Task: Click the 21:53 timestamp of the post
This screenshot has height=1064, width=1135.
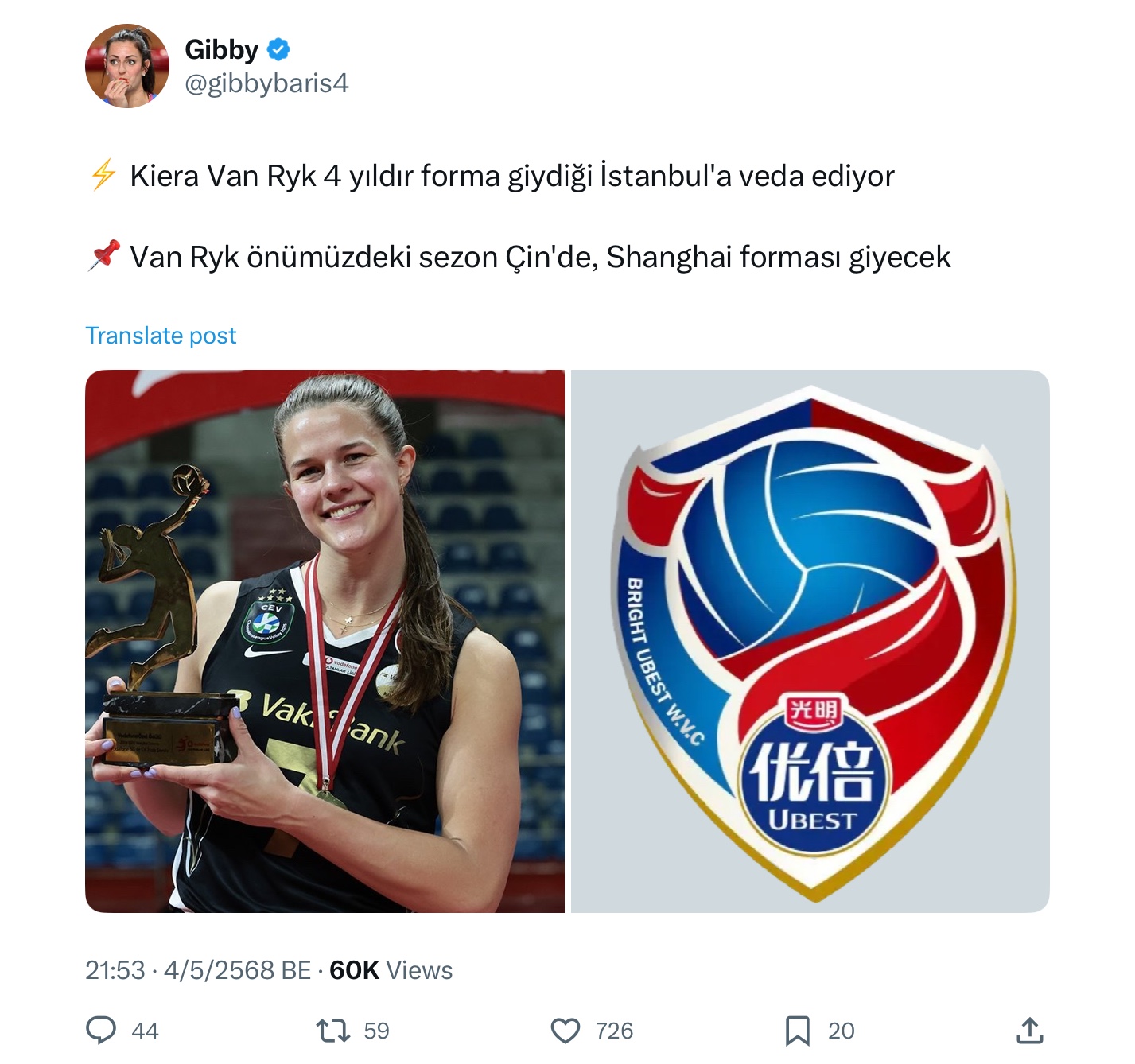Action: [x=115, y=970]
